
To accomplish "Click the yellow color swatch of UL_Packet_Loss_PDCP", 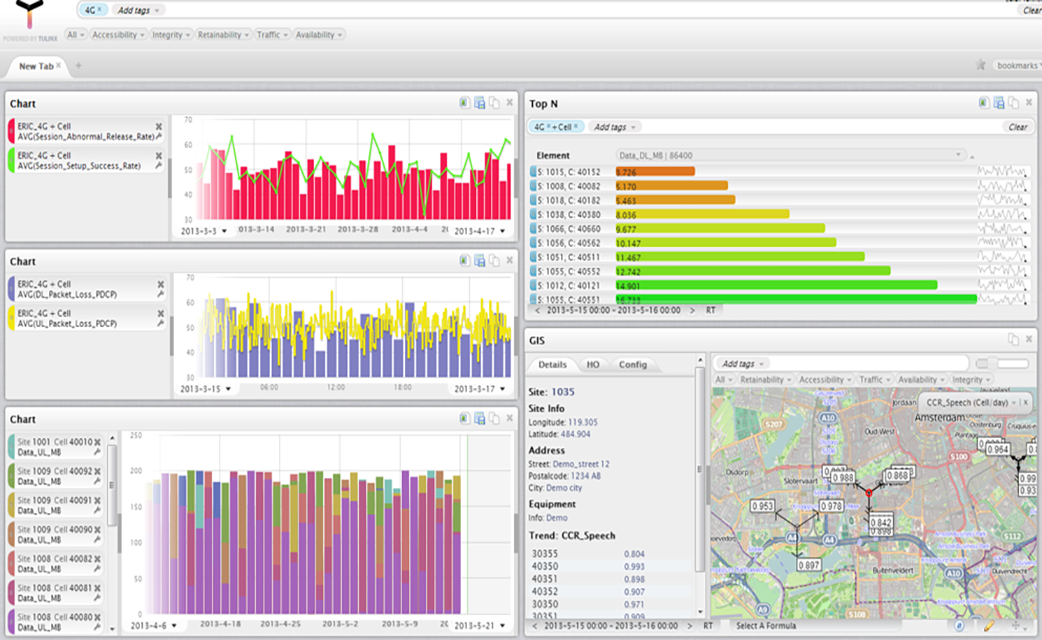I will click(x=11, y=318).
